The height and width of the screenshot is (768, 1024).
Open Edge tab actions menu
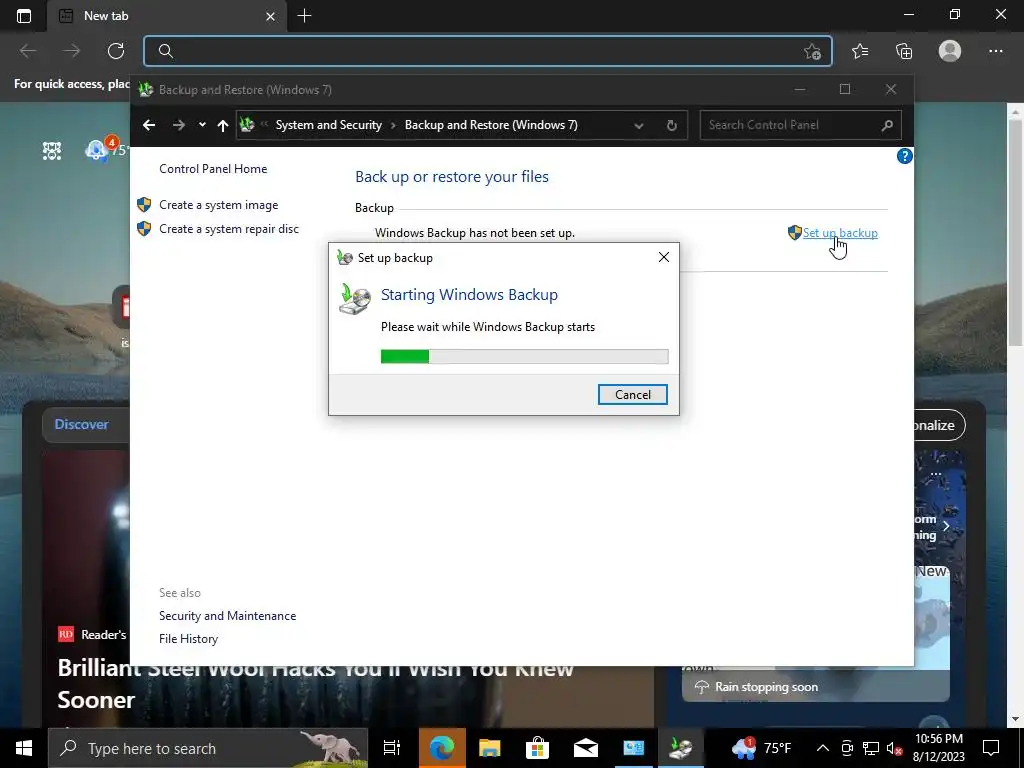coord(24,16)
